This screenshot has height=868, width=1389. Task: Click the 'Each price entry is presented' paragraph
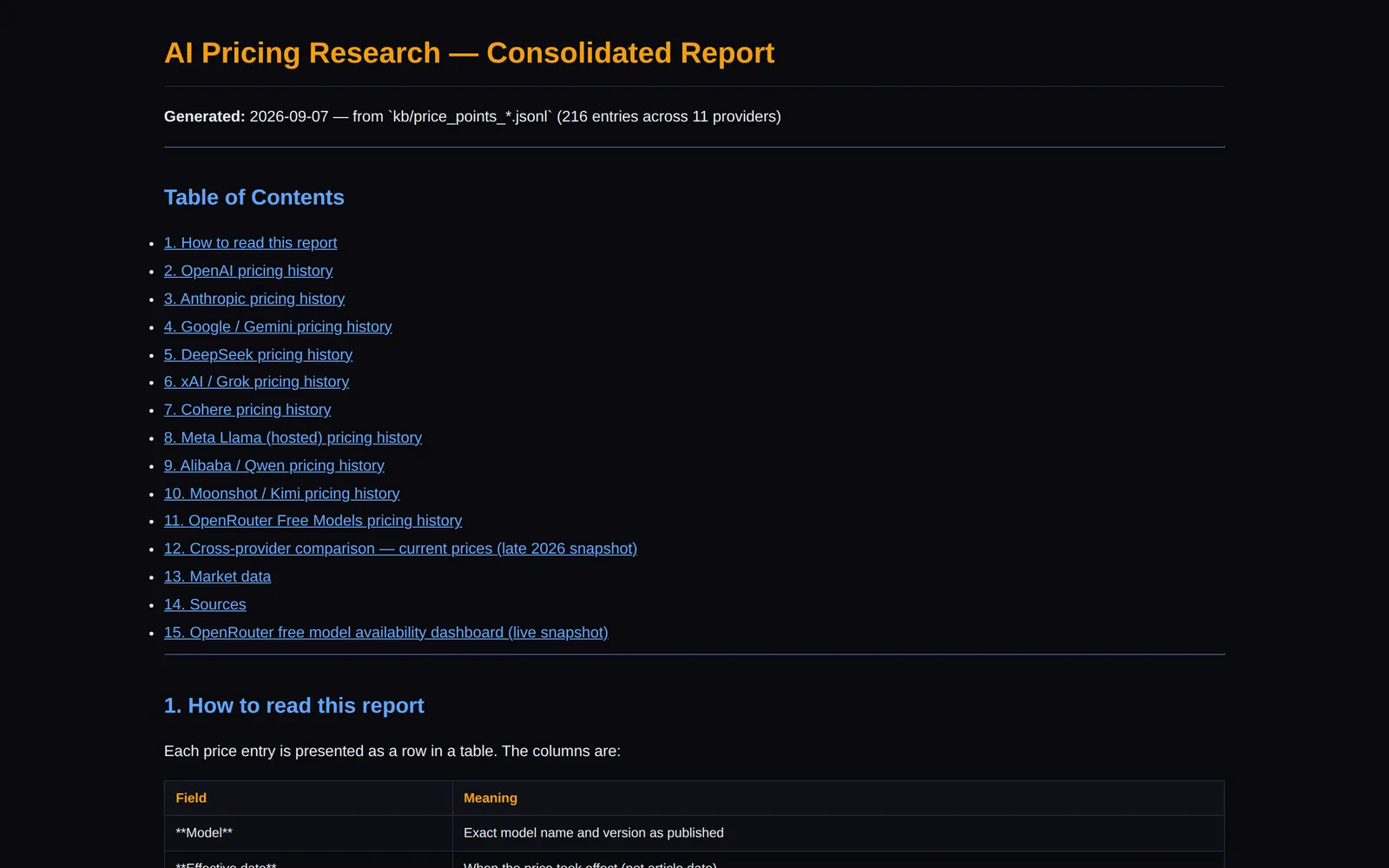click(392, 751)
